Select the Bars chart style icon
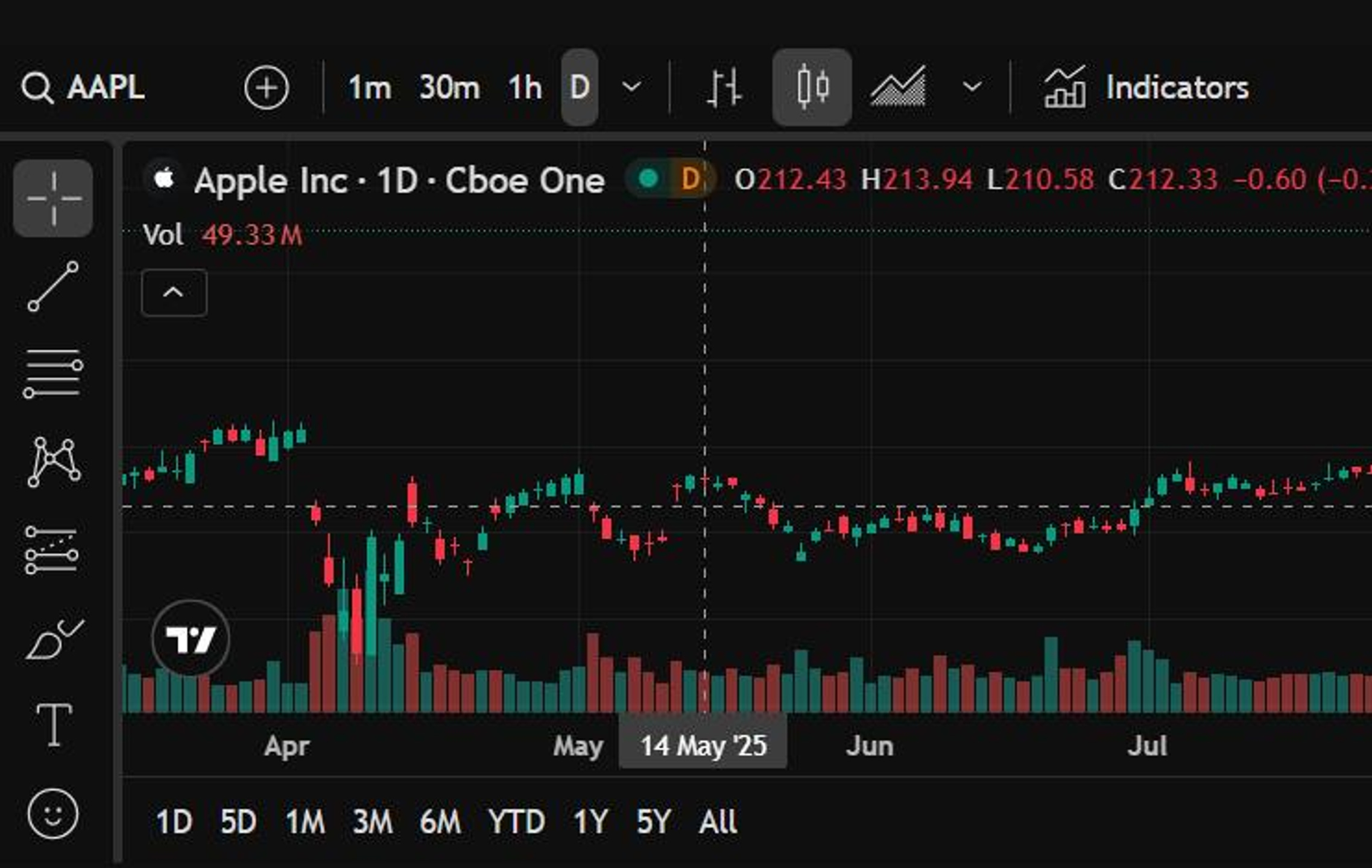This screenshot has width=1372, height=868. click(723, 88)
